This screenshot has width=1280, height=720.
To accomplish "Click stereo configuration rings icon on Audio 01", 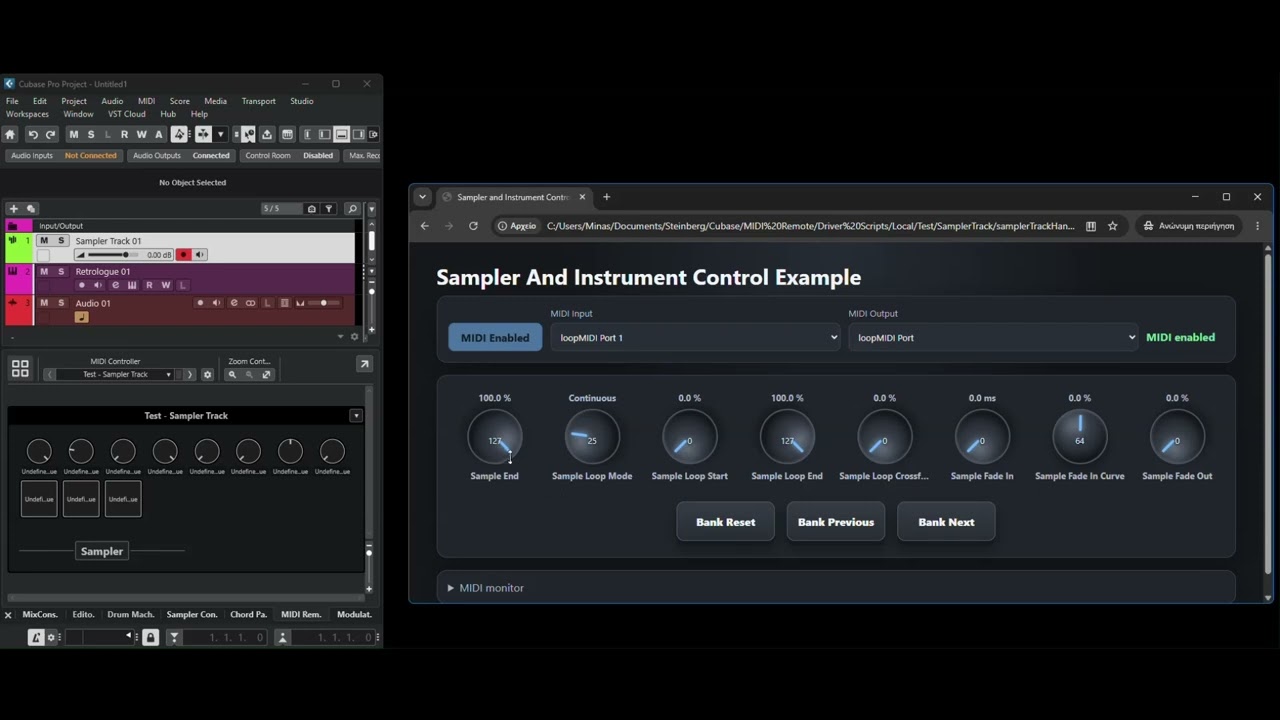I will coord(250,303).
